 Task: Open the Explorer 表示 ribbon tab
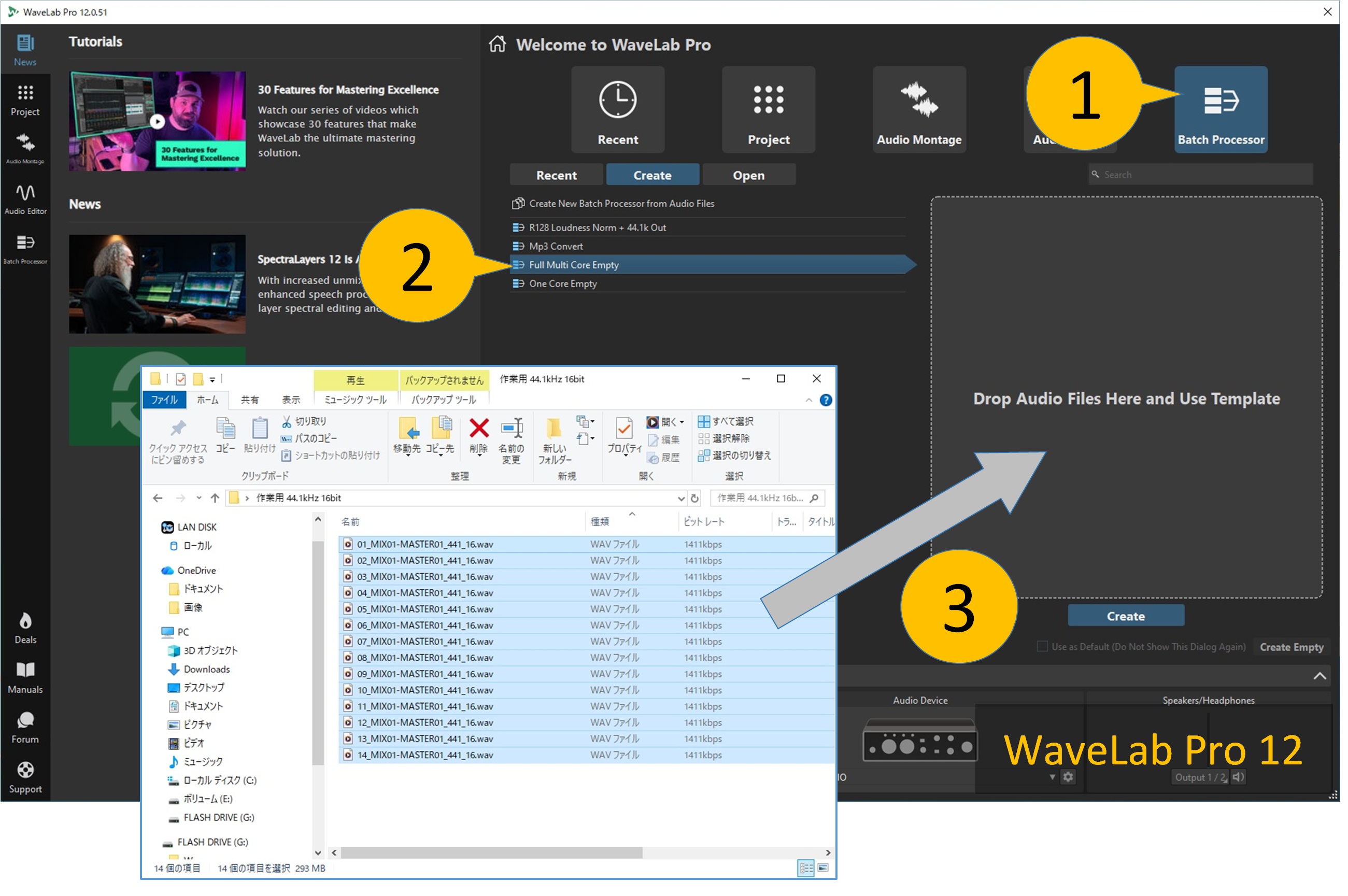click(x=291, y=400)
